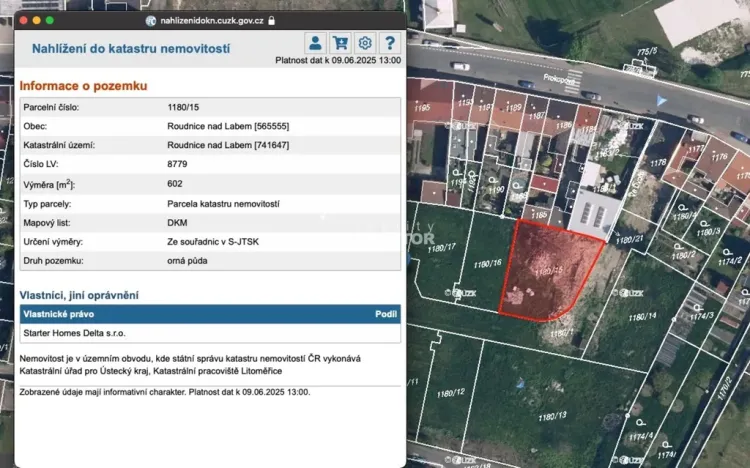The width and height of the screenshot is (750, 468).
Task: Click the blue arrow marker on the map
Action: pos(660,100)
